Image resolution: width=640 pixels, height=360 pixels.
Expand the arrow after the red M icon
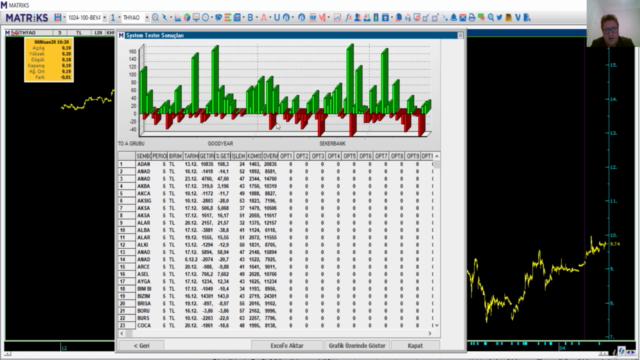[x=329, y=18]
